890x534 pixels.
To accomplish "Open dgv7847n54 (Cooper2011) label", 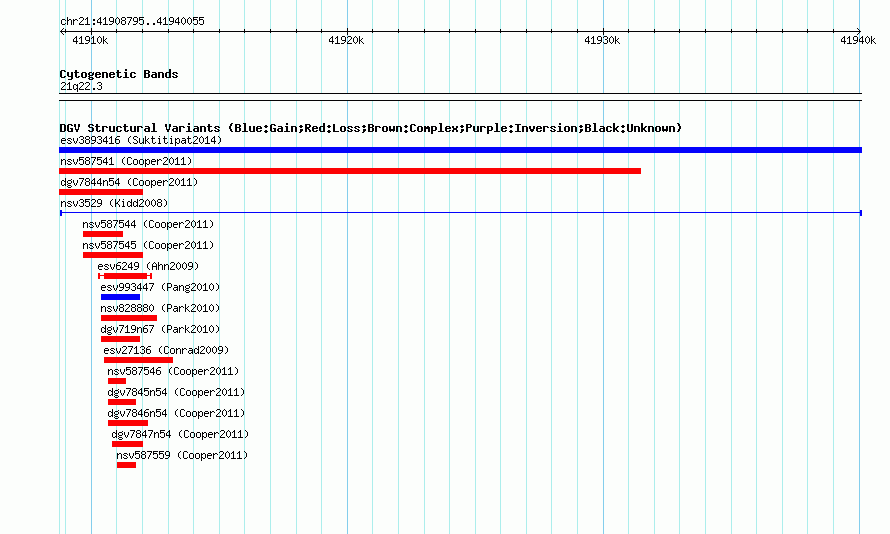I will coord(180,434).
